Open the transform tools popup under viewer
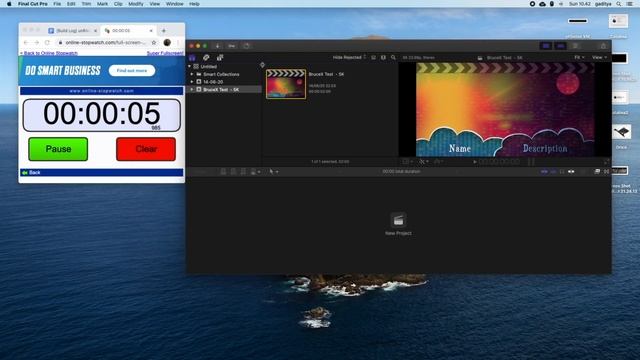Screen dimensions: 640x360 (408, 162)
